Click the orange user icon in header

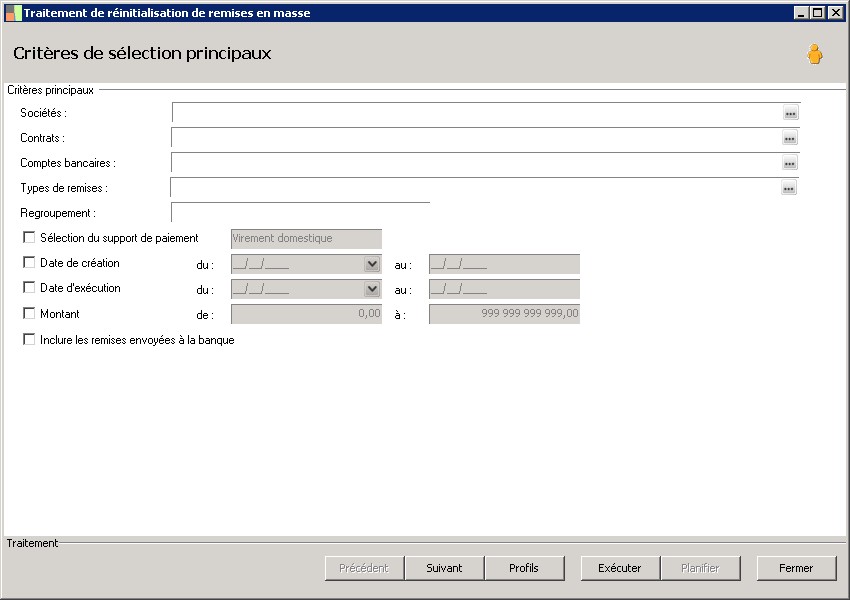815,55
